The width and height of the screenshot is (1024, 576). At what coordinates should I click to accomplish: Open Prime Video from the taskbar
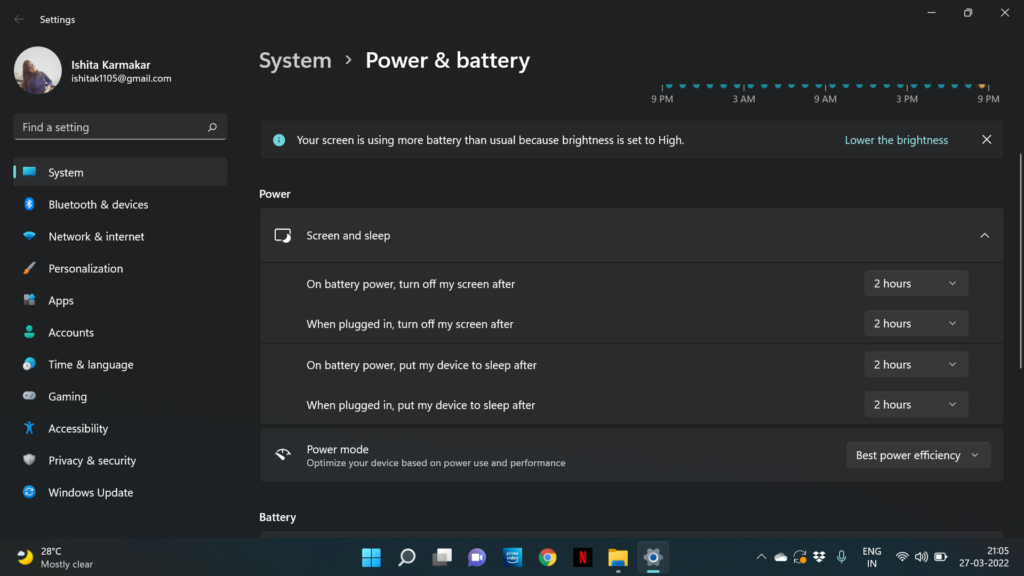tap(513, 557)
